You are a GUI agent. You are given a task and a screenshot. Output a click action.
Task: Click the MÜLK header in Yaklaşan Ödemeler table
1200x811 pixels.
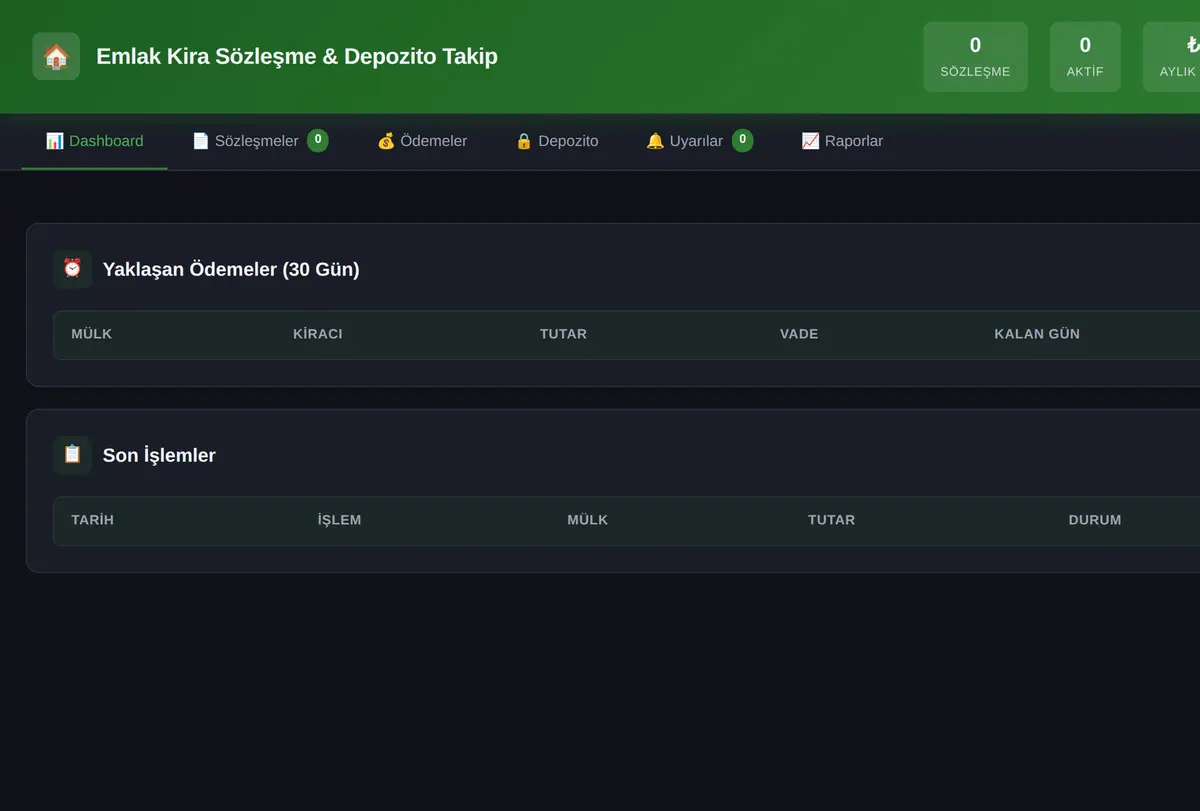coord(92,334)
